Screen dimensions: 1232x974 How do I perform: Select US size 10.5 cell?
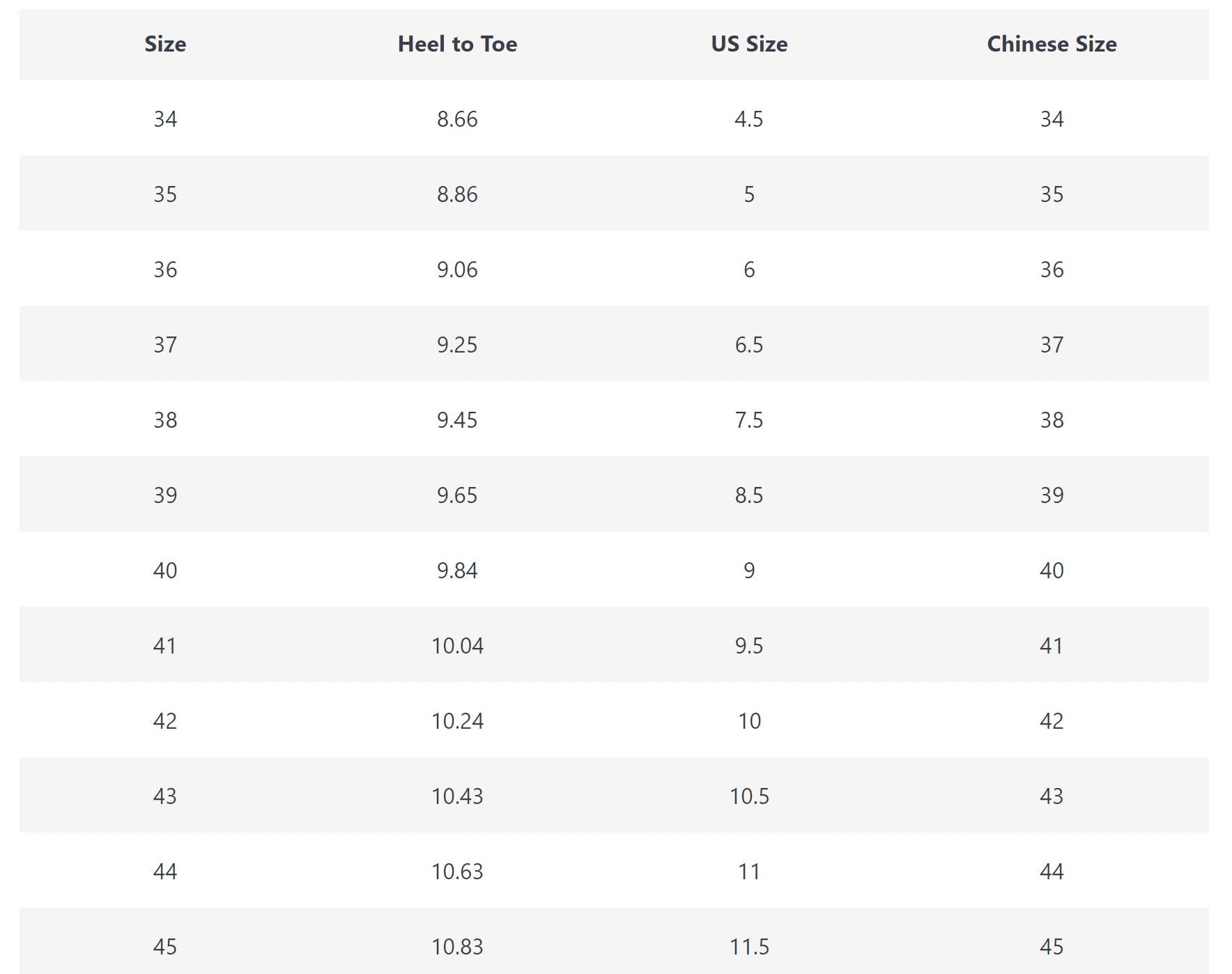749,796
